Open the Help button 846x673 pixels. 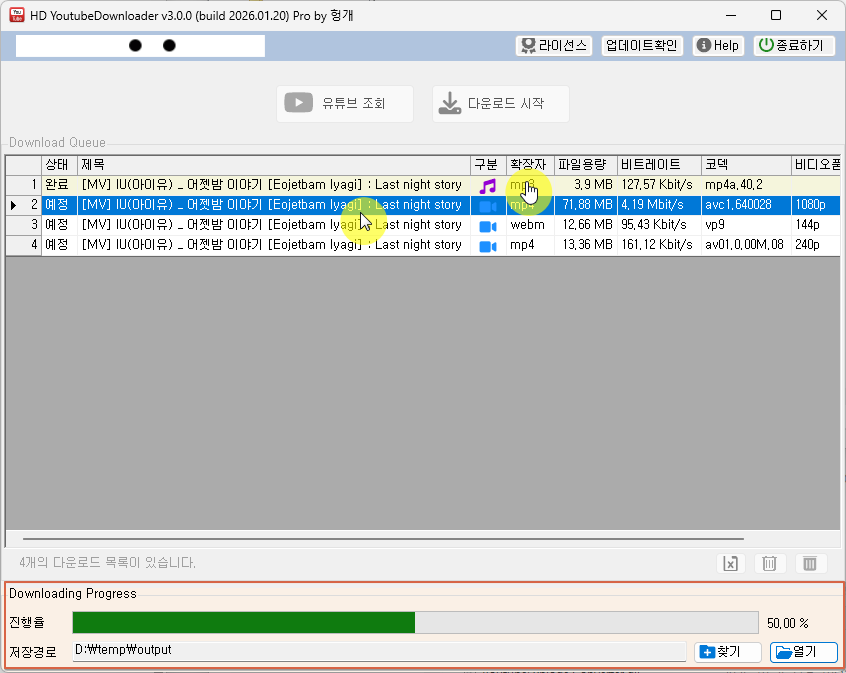(x=718, y=45)
